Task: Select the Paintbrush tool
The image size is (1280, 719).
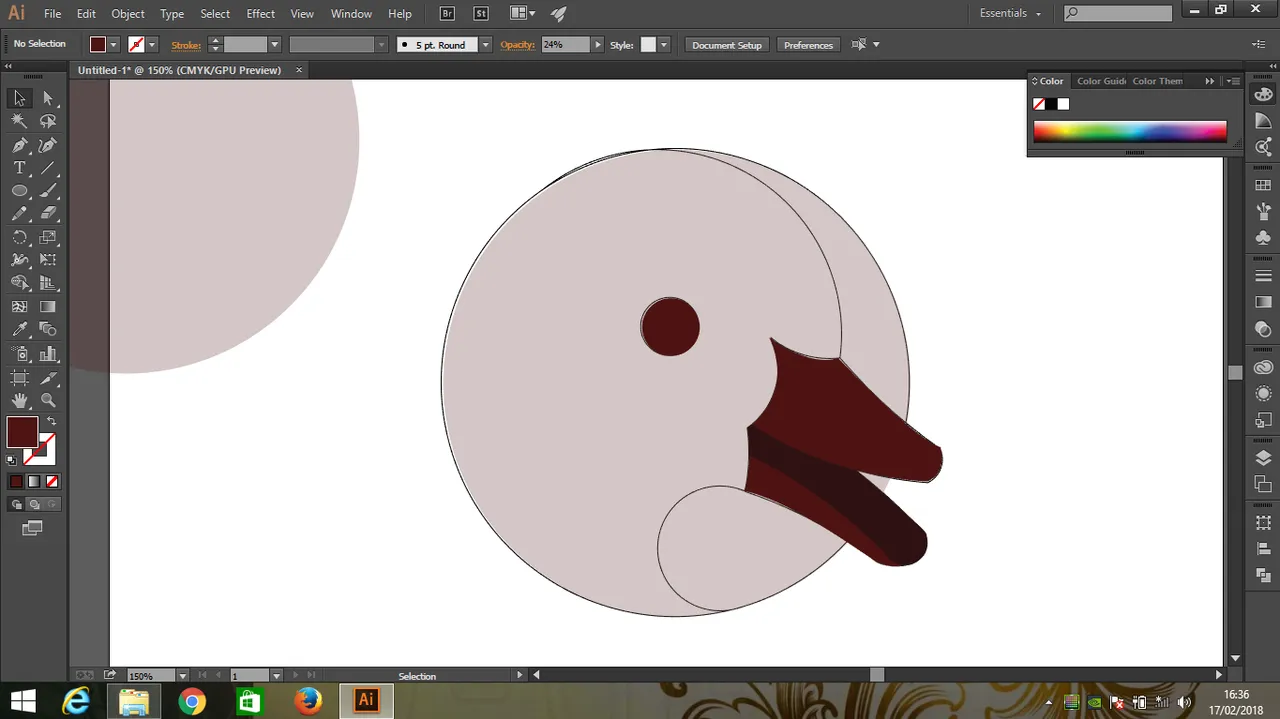Action: coord(48,191)
